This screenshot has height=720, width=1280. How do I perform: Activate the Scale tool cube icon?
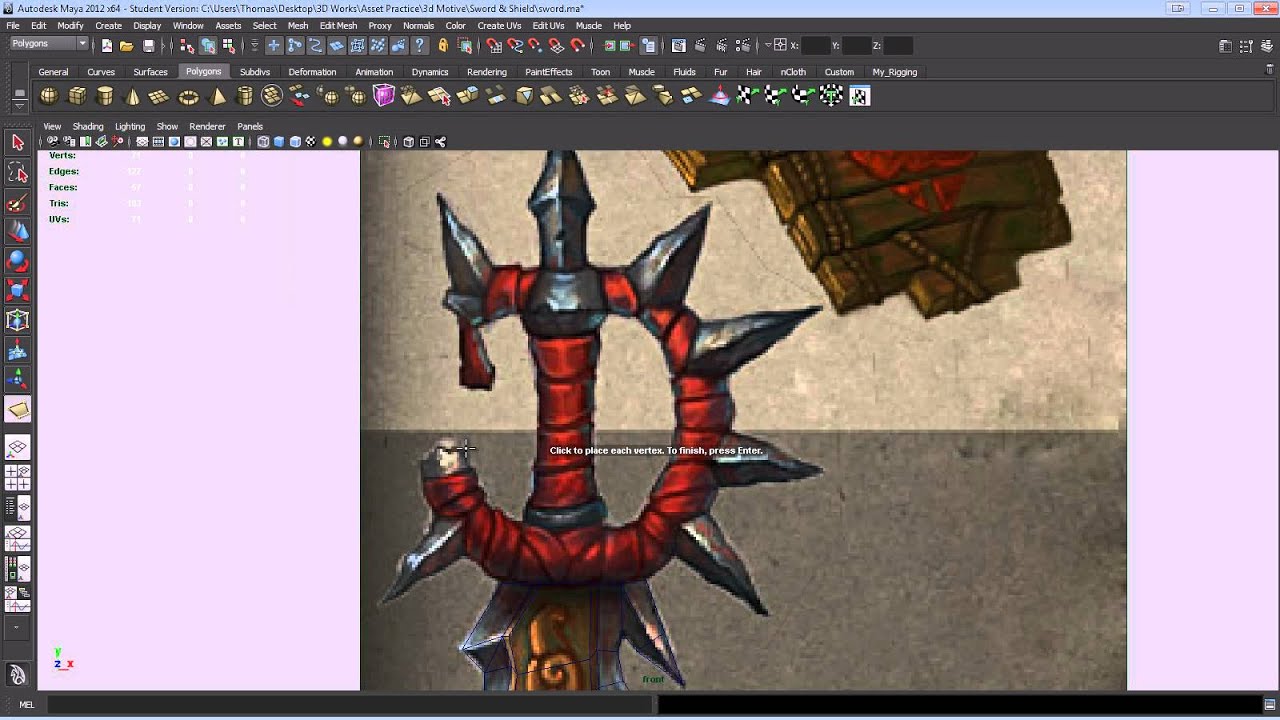(17, 291)
